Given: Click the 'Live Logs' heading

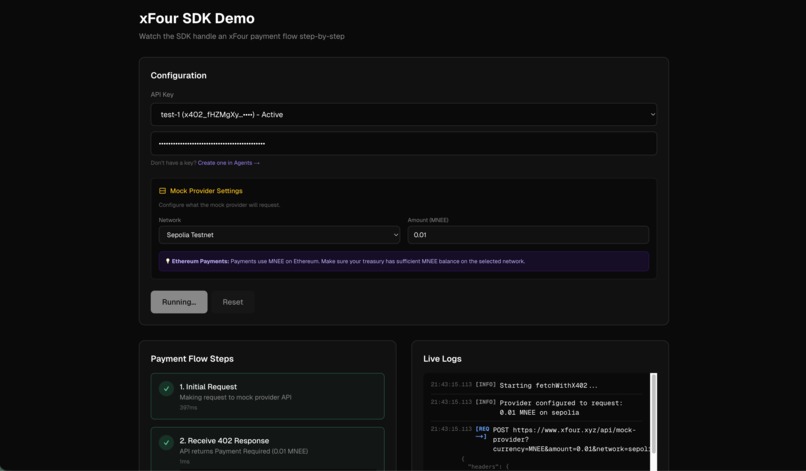Looking at the screenshot, I should (x=442, y=358).
